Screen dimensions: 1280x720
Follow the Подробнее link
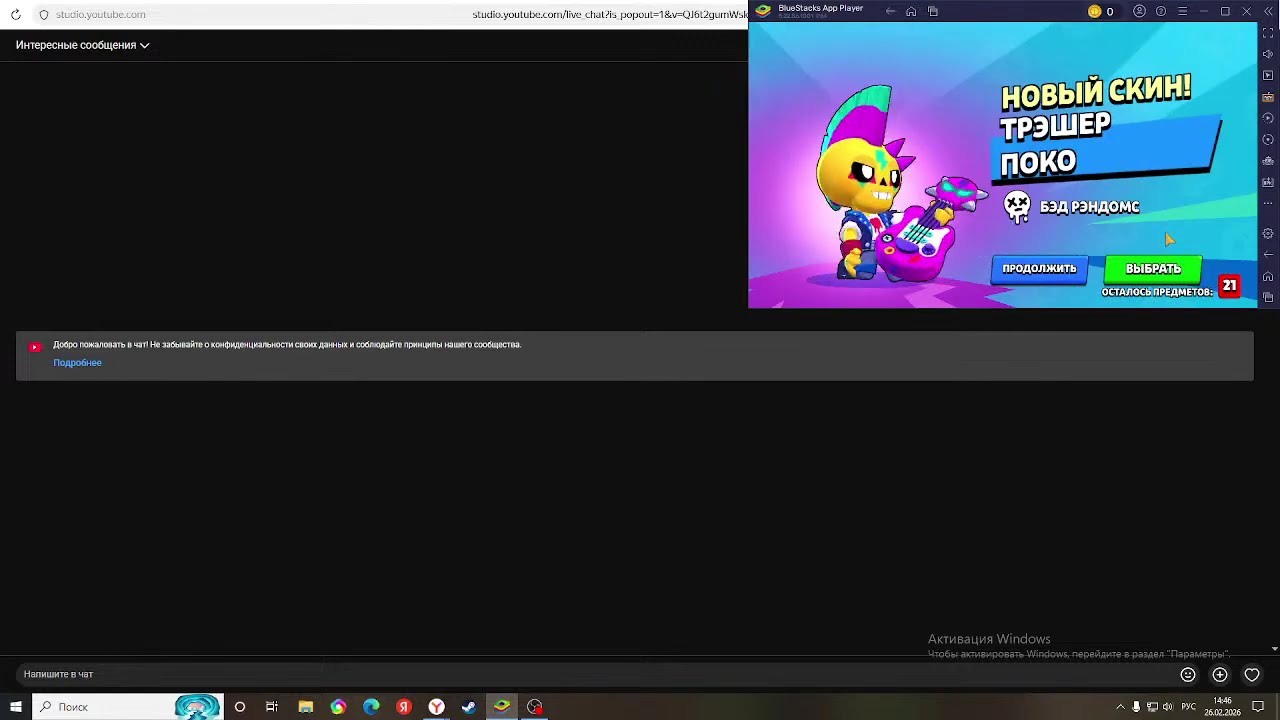tap(77, 363)
